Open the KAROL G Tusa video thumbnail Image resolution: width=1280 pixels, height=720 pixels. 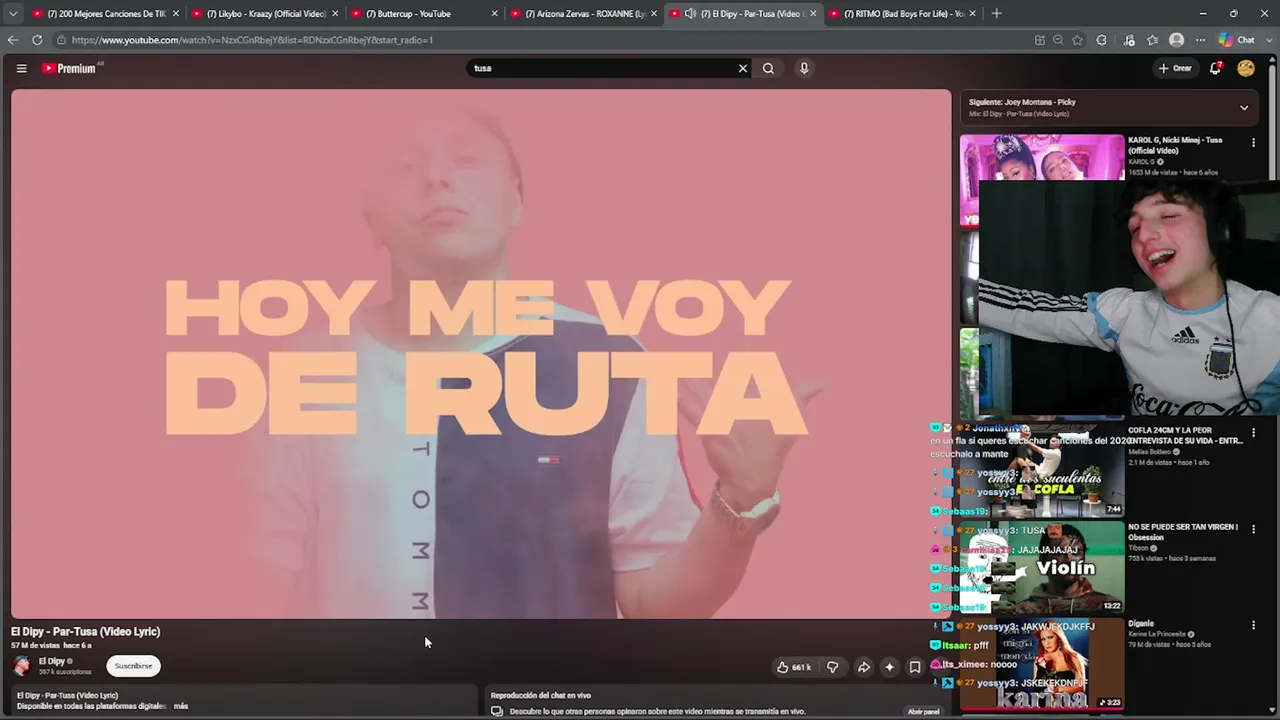(x=1042, y=157)
